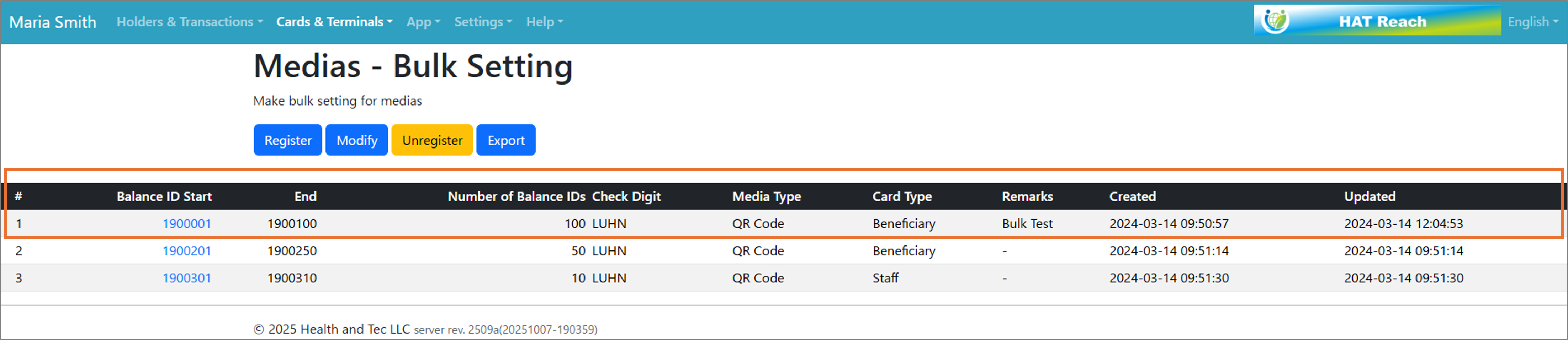
Task: Click the Maria Smith brand name
Action: click(x=53, y=22)
